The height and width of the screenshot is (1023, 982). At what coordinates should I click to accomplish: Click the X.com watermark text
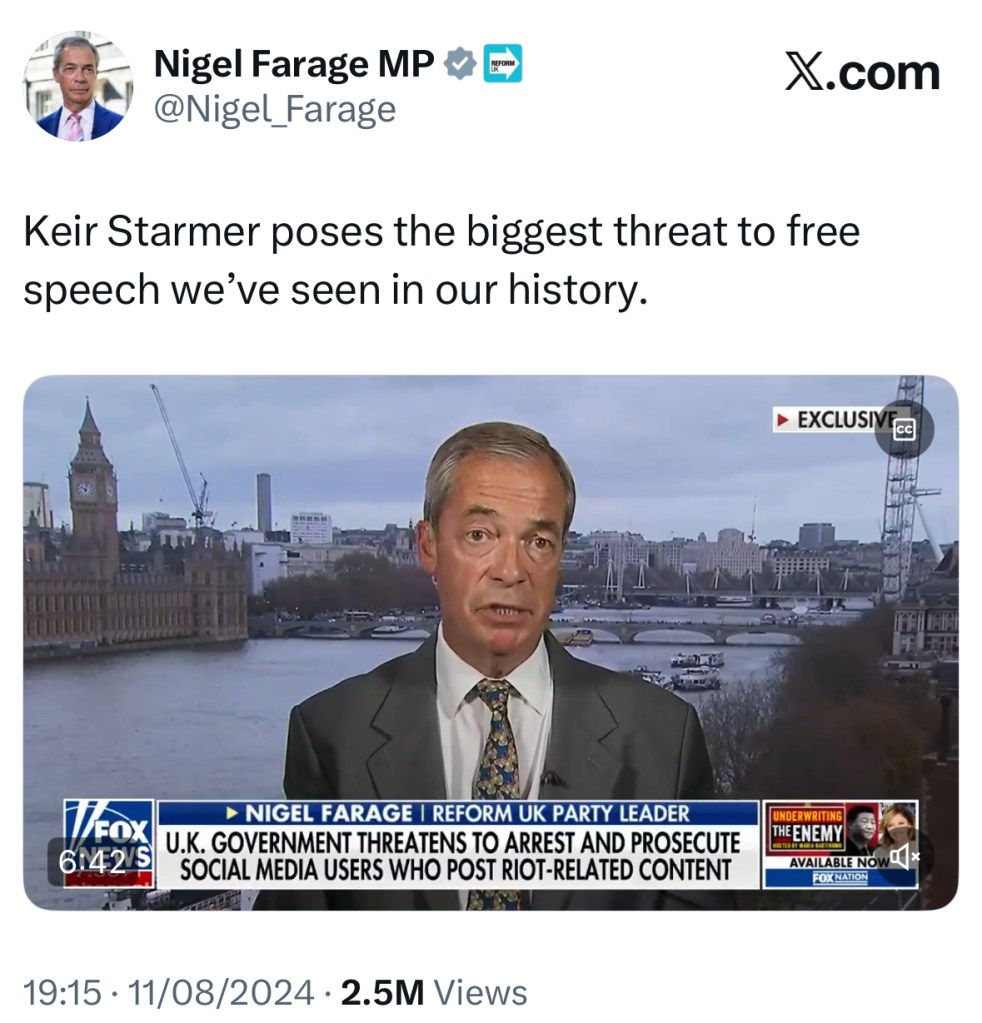pyautogui.click(x=862, y=73)
